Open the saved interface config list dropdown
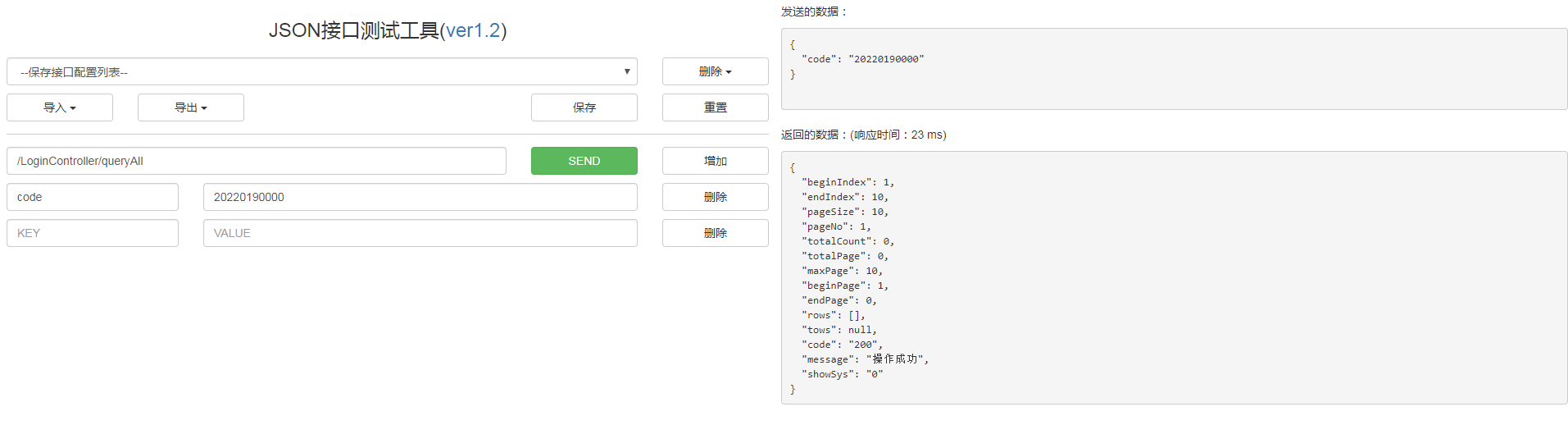 pyautogui.click(x=321, y=72)
